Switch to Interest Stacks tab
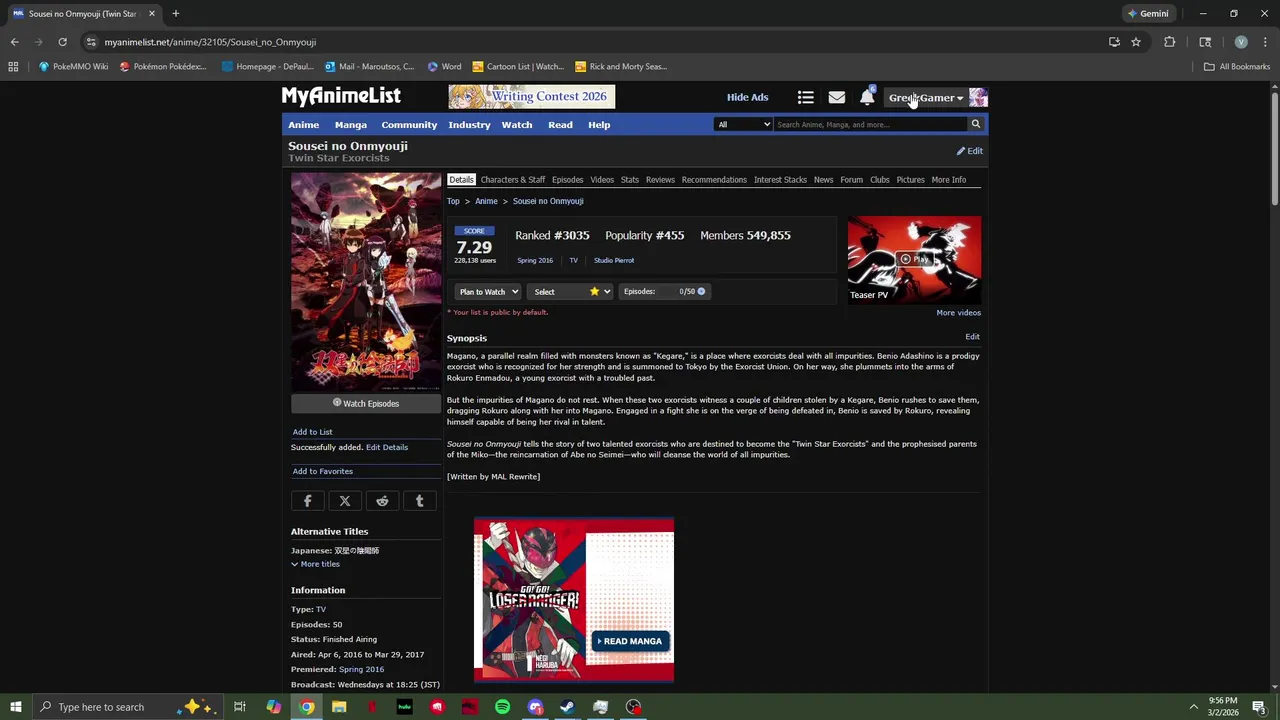The height and width of the screenshot is (720, 1280). [780, 180]
